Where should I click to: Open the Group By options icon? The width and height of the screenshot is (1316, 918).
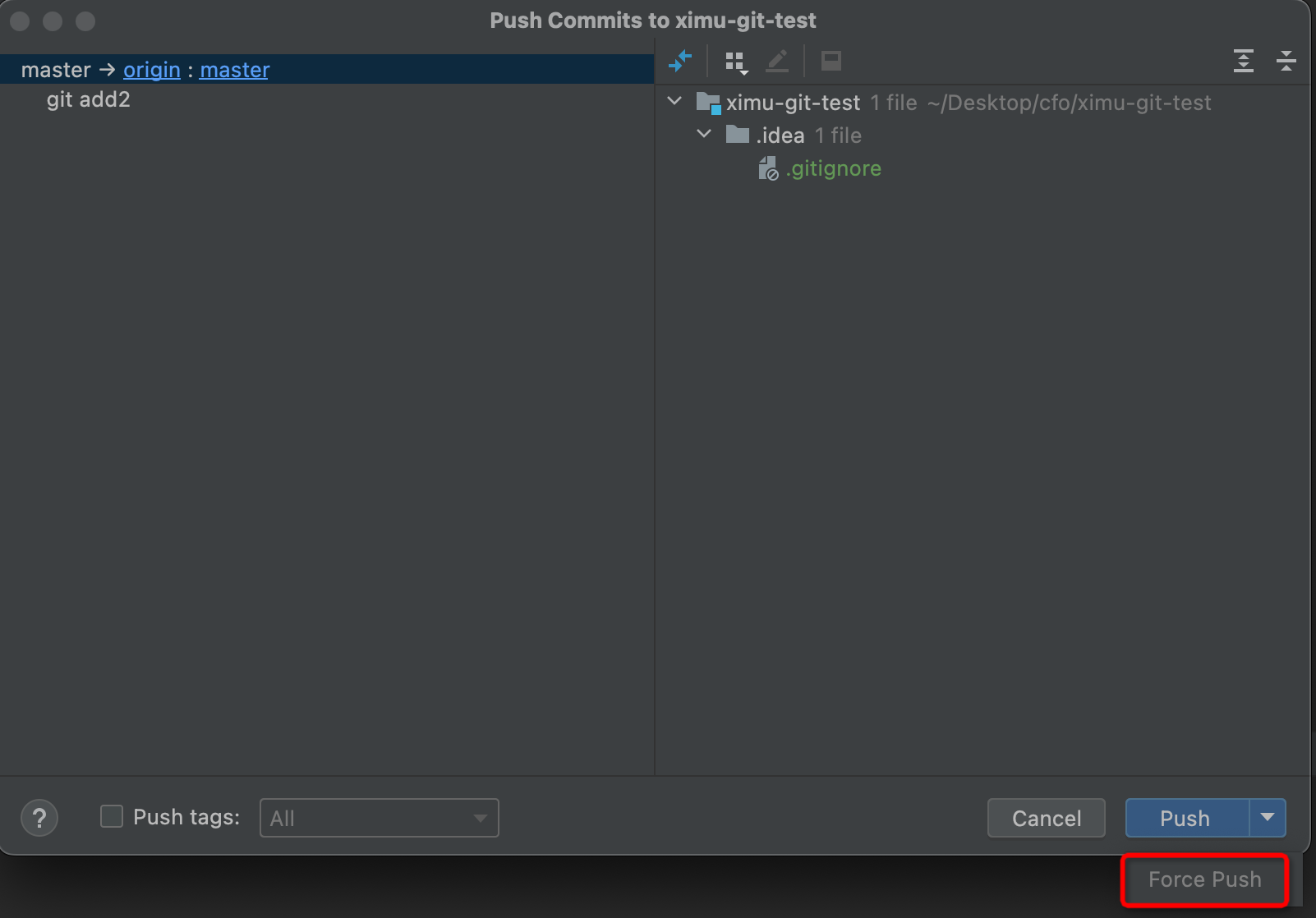[736, 62]
